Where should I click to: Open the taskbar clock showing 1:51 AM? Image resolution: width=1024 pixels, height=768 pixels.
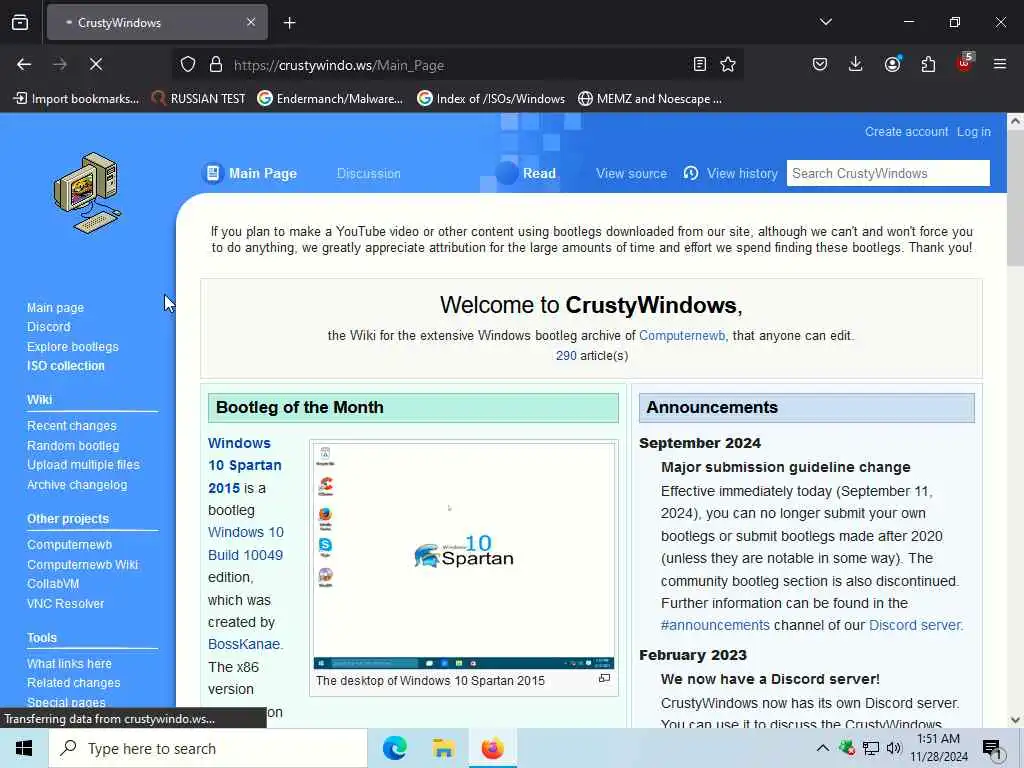click(938, 748)
